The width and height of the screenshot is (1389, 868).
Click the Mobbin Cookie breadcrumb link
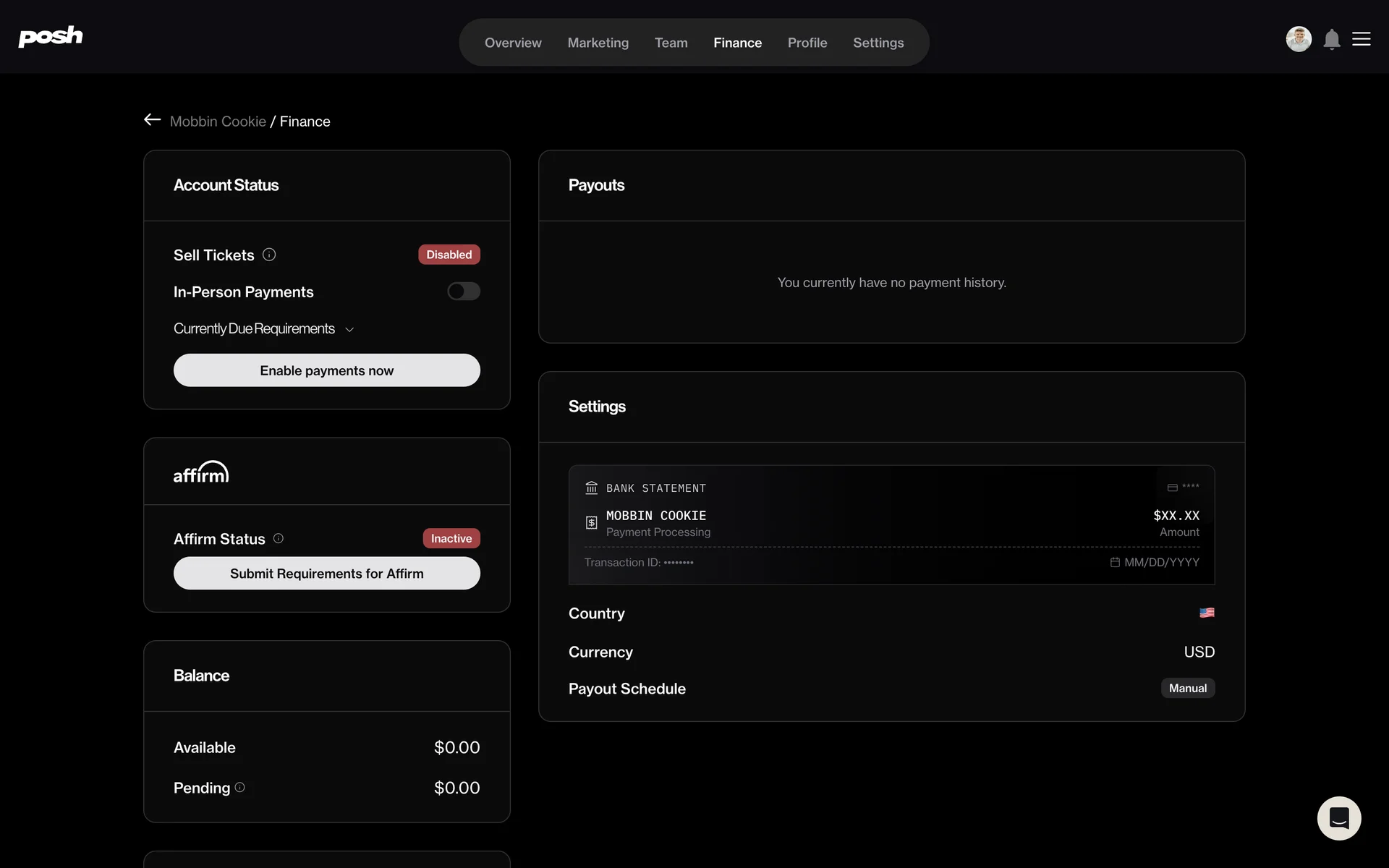click(218, 122)
